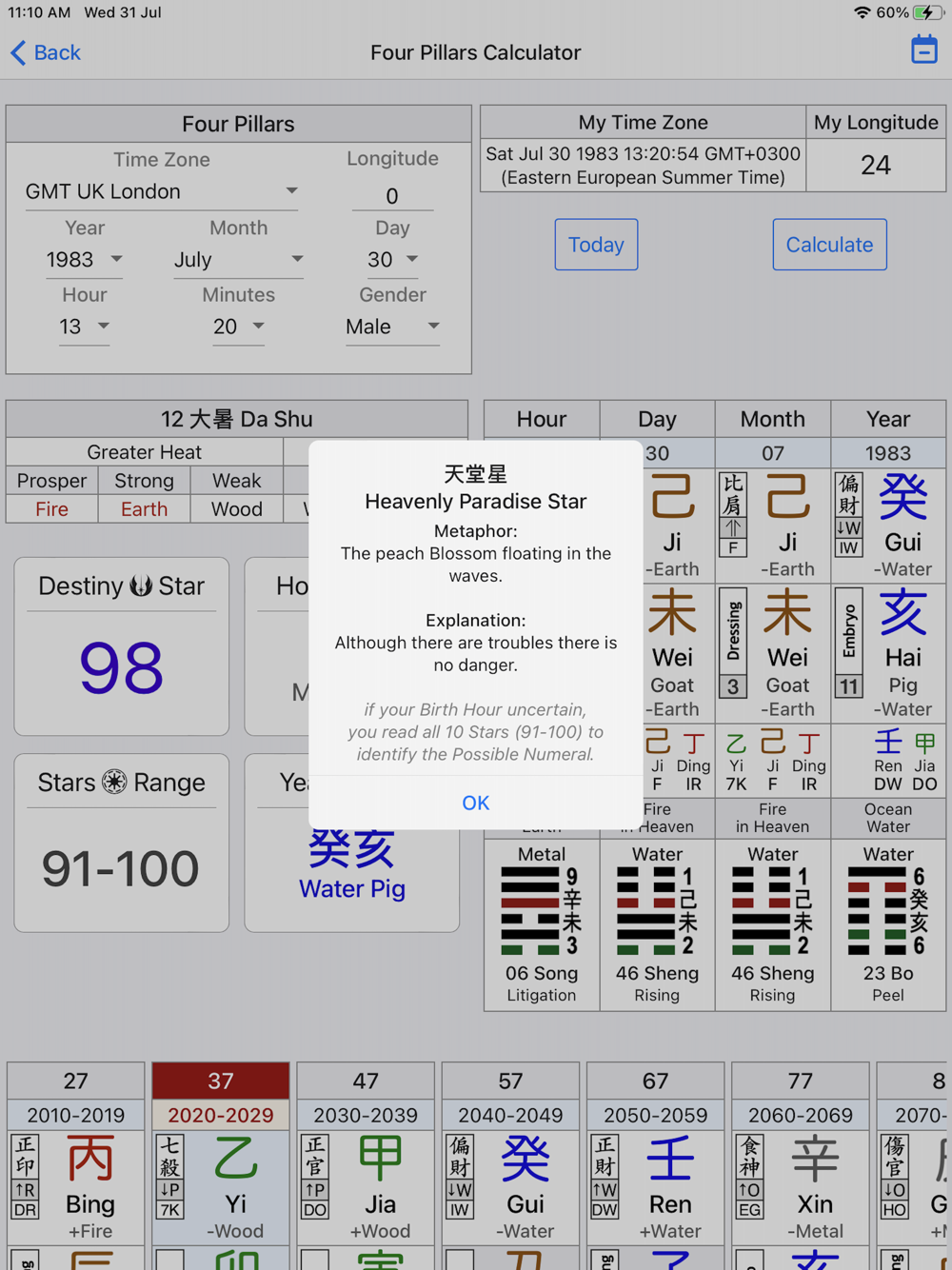Screen dimensions: 952x1270
Task: Open the GMT UK London time zone dropdown
Action: [x=162, y=191]
